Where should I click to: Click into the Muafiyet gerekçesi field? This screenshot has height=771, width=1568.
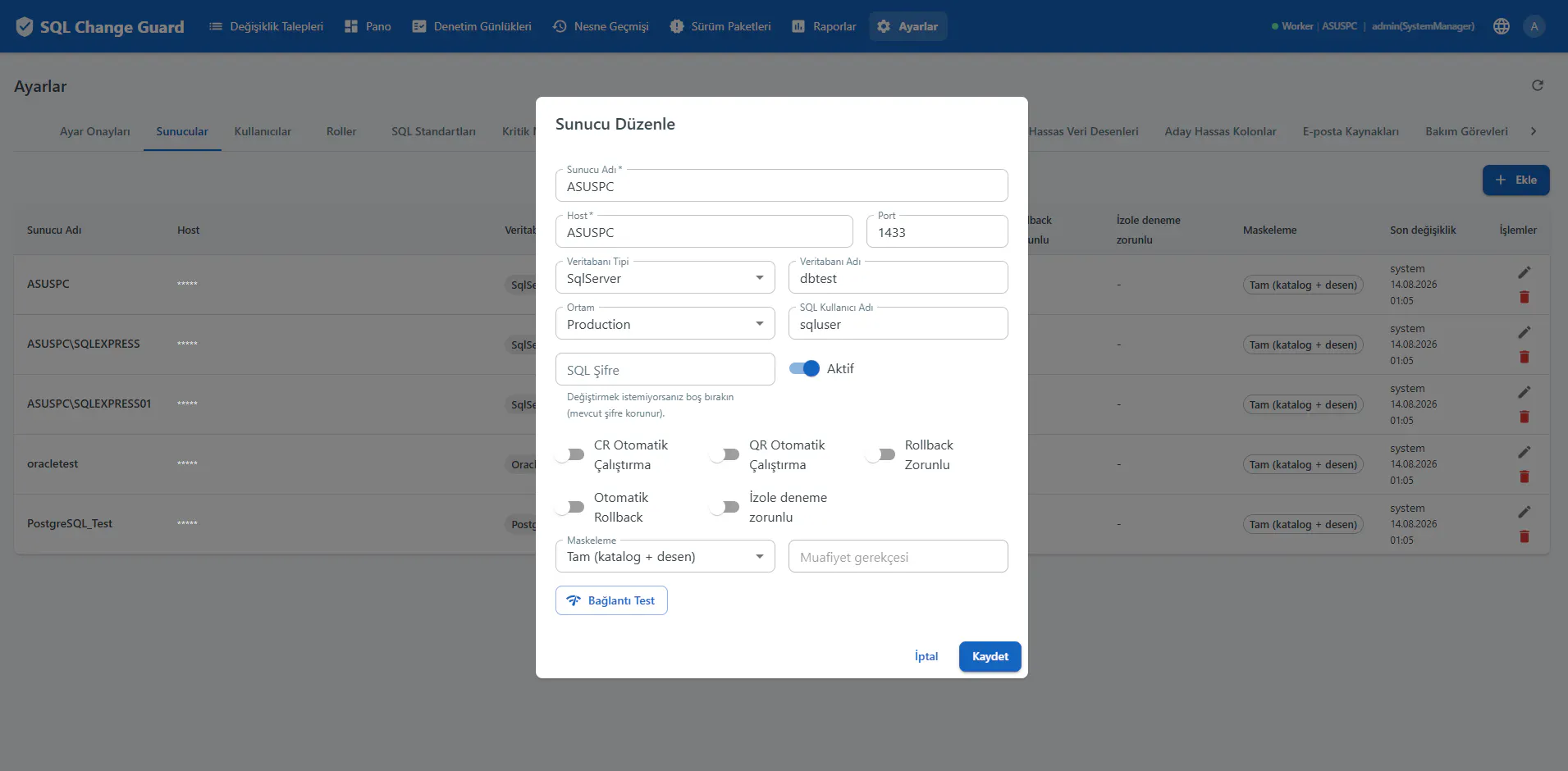click(898, 556)
